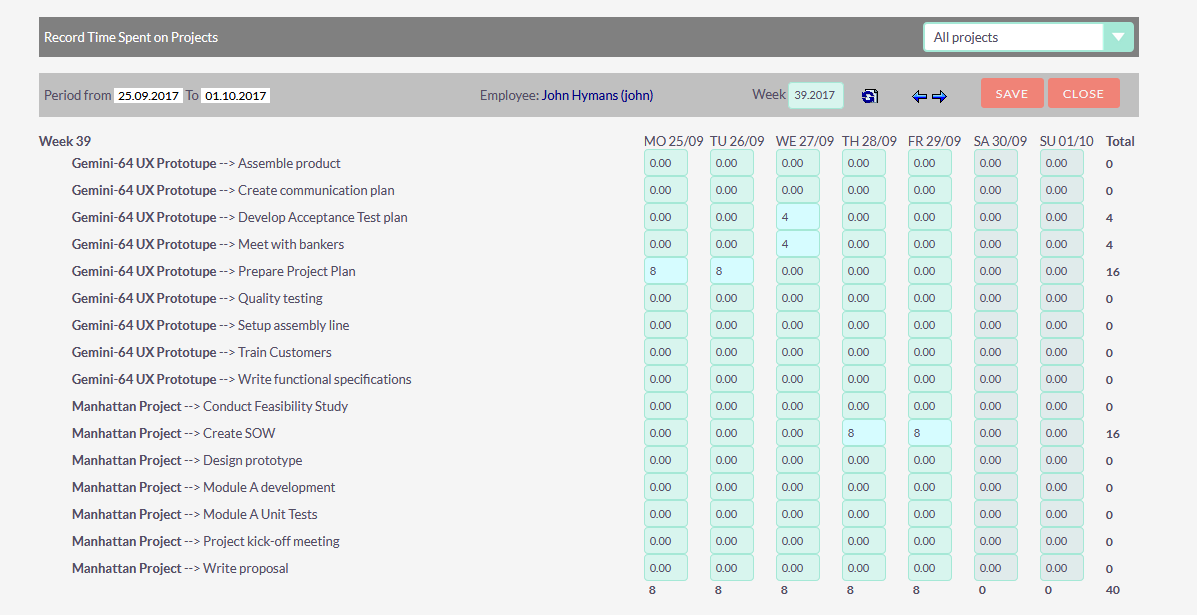Image resolution: width=1197 pixels, height=615 pixels.
Task: Click 'Manhattan Project --> Create SOW' row label
Action: coord(173,433)
